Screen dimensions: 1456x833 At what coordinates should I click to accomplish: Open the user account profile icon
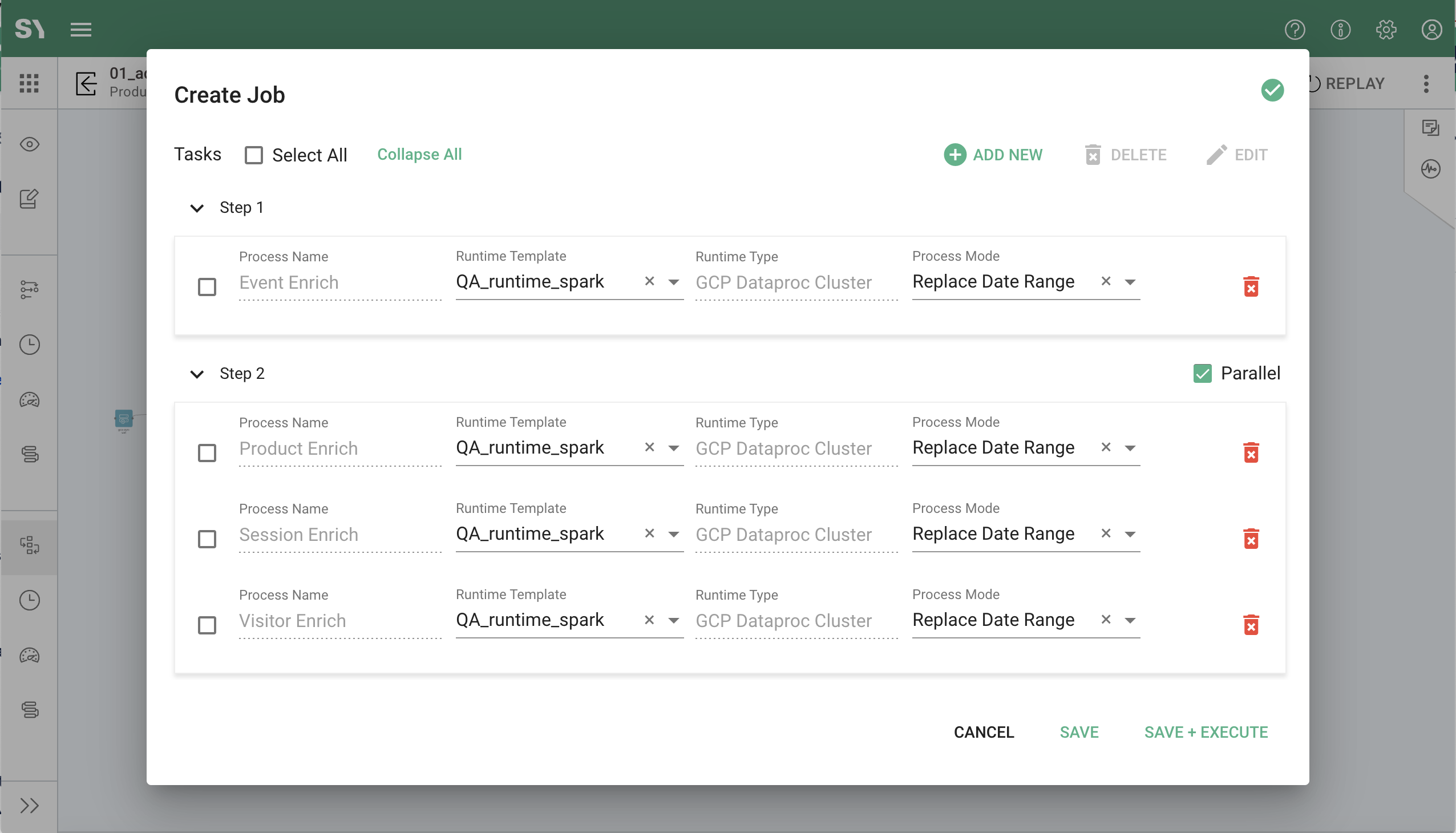coord(1431,30)
